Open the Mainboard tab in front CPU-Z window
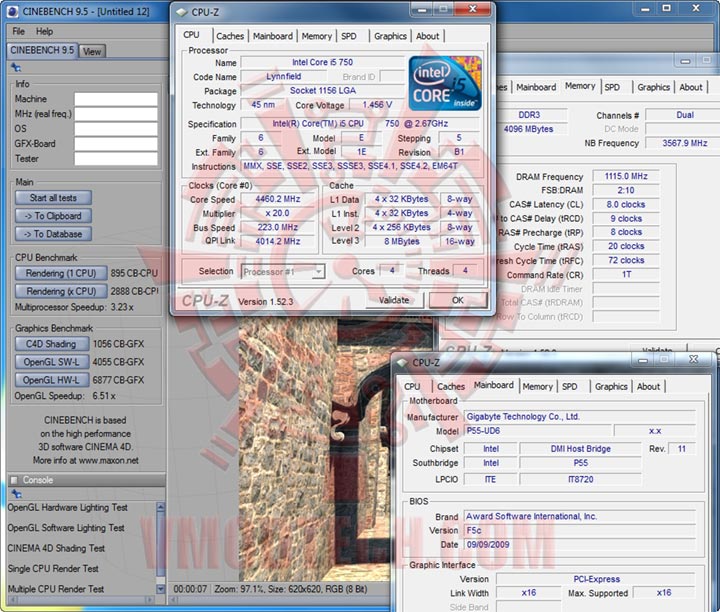This screenshot has height=612, width=720. point(273,36)
